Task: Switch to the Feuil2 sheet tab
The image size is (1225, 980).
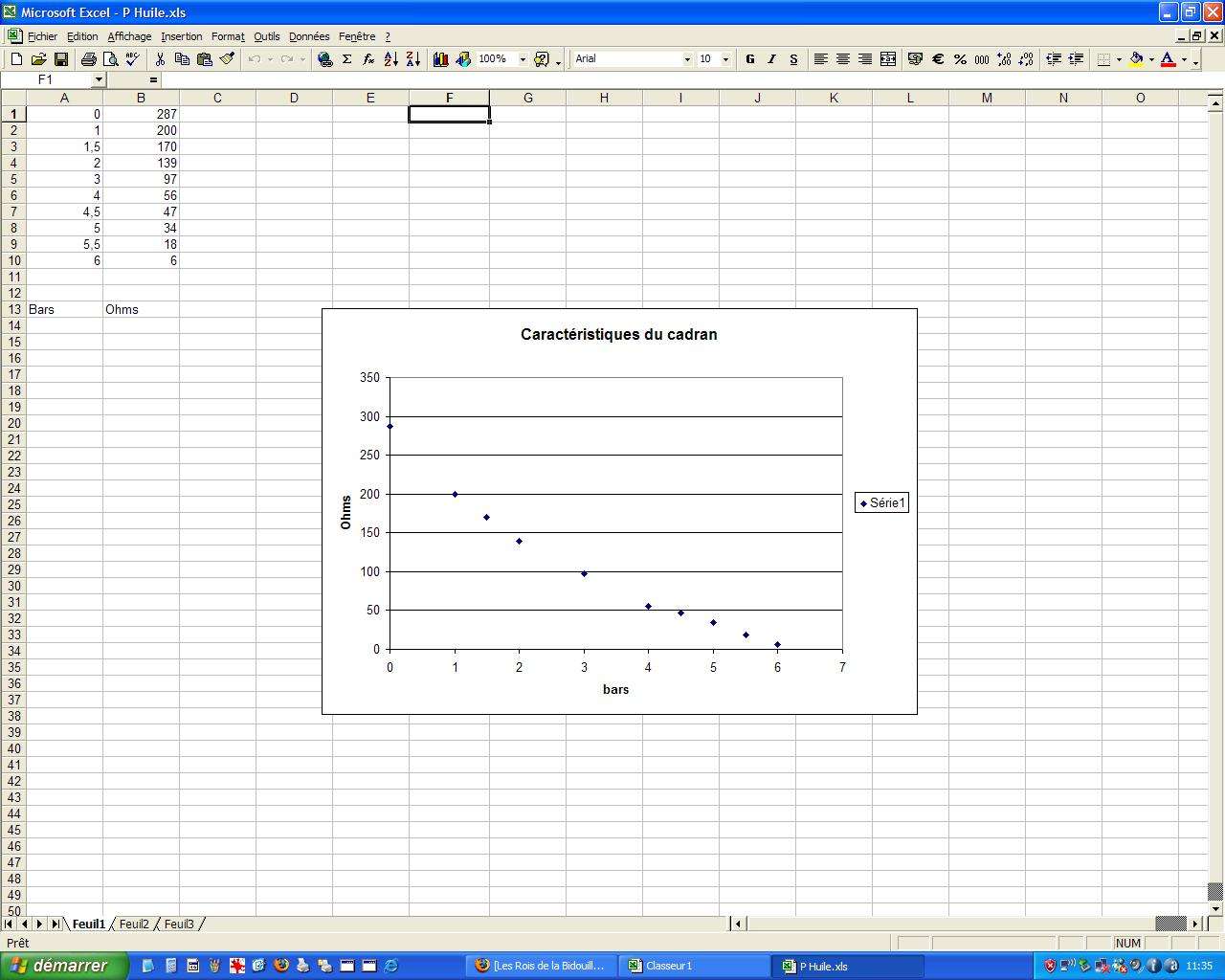Action: [134, 924]
